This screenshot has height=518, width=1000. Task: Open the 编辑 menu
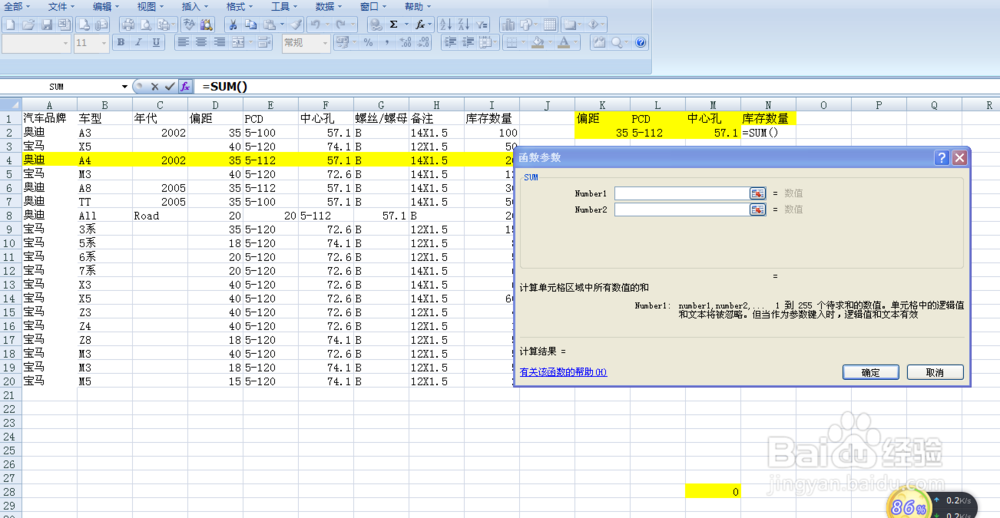(x=106, y=6)
